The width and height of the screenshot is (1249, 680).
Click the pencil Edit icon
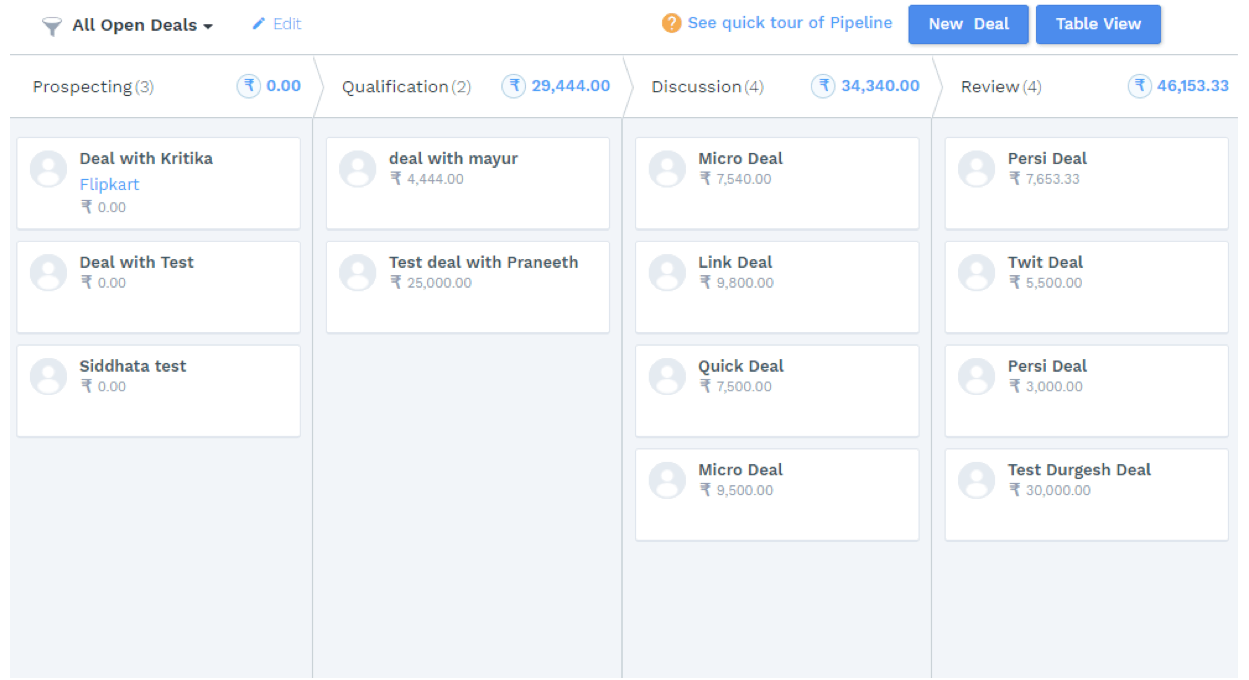(x=259, y=23)
